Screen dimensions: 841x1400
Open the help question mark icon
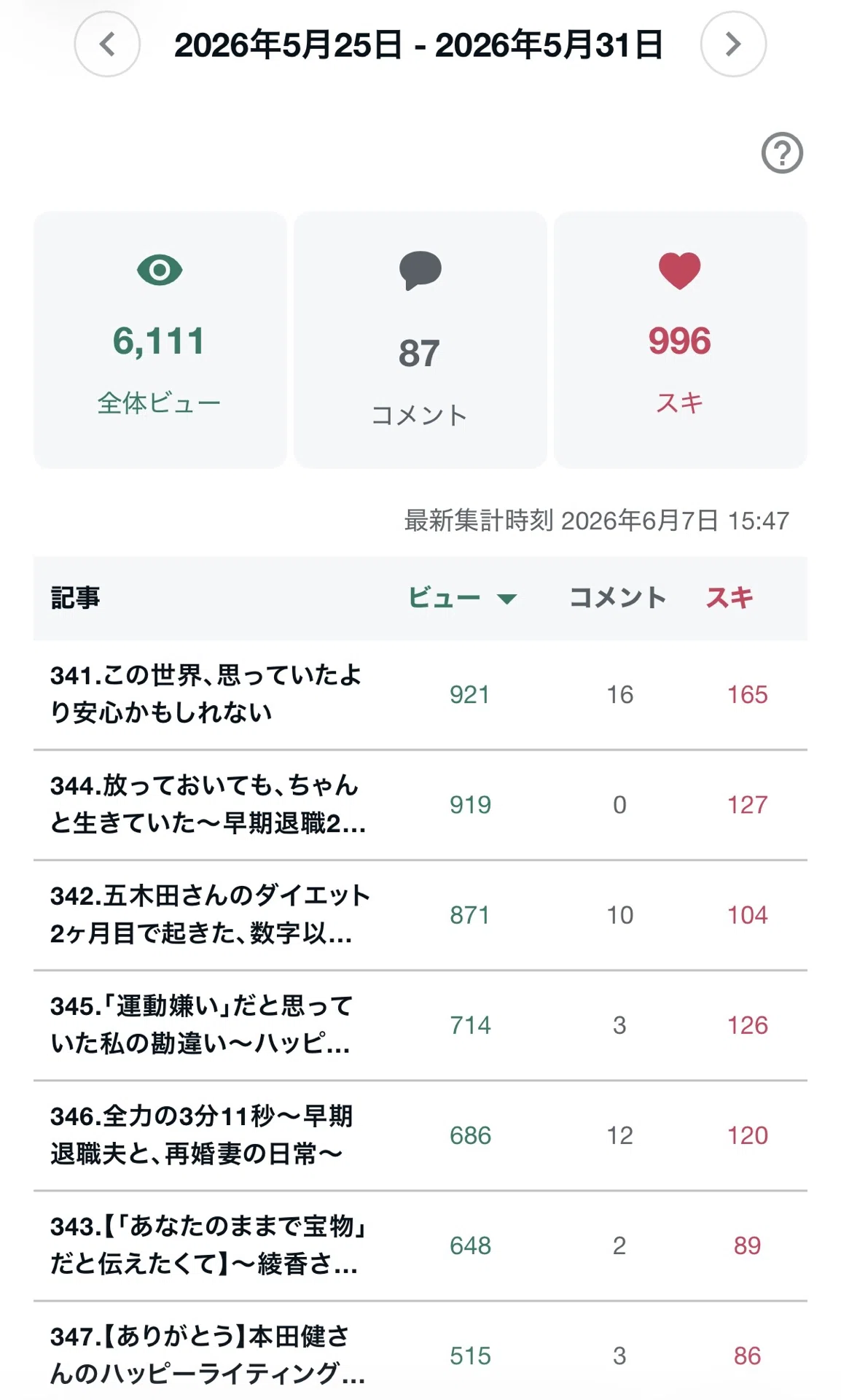pyautogui.click(x=782, y=153)
